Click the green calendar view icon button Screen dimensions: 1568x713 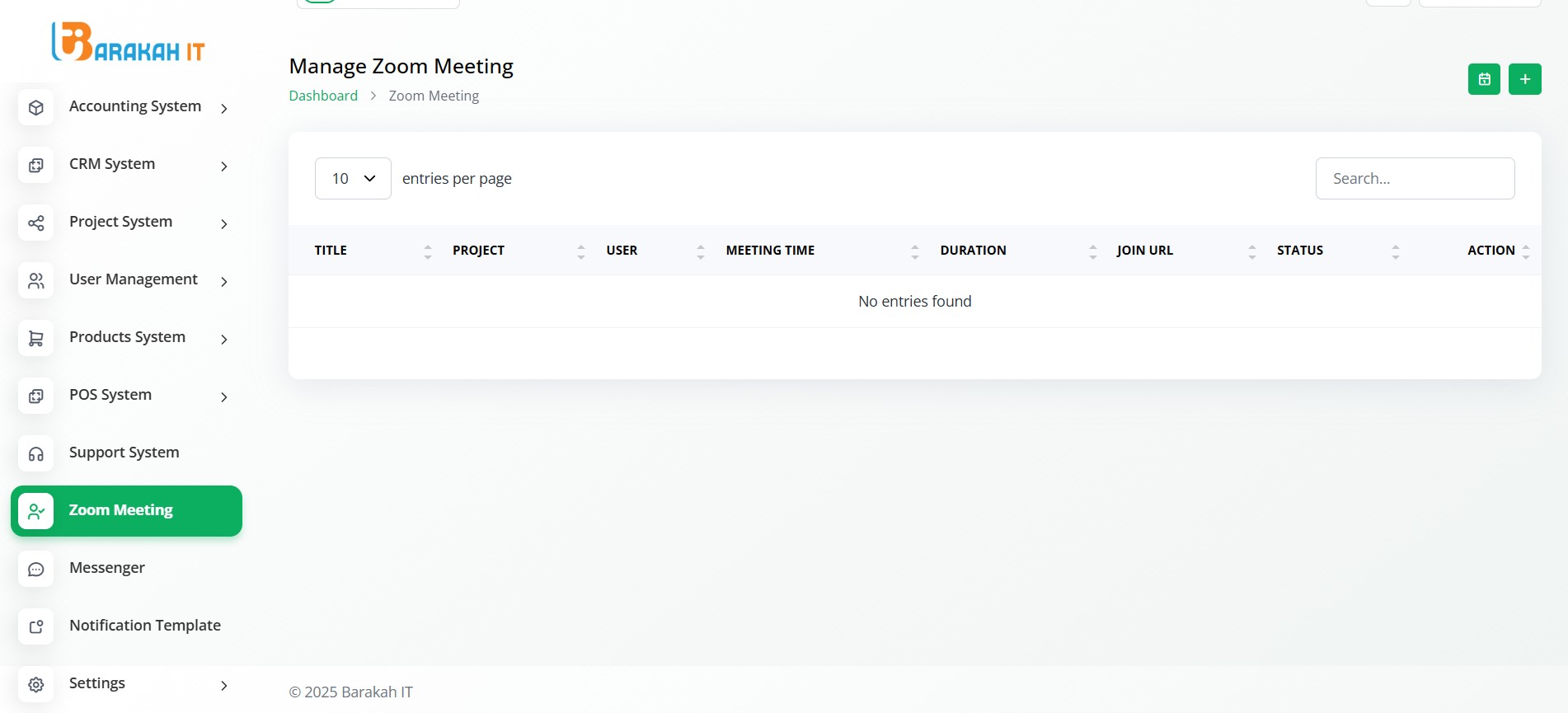1484,79
